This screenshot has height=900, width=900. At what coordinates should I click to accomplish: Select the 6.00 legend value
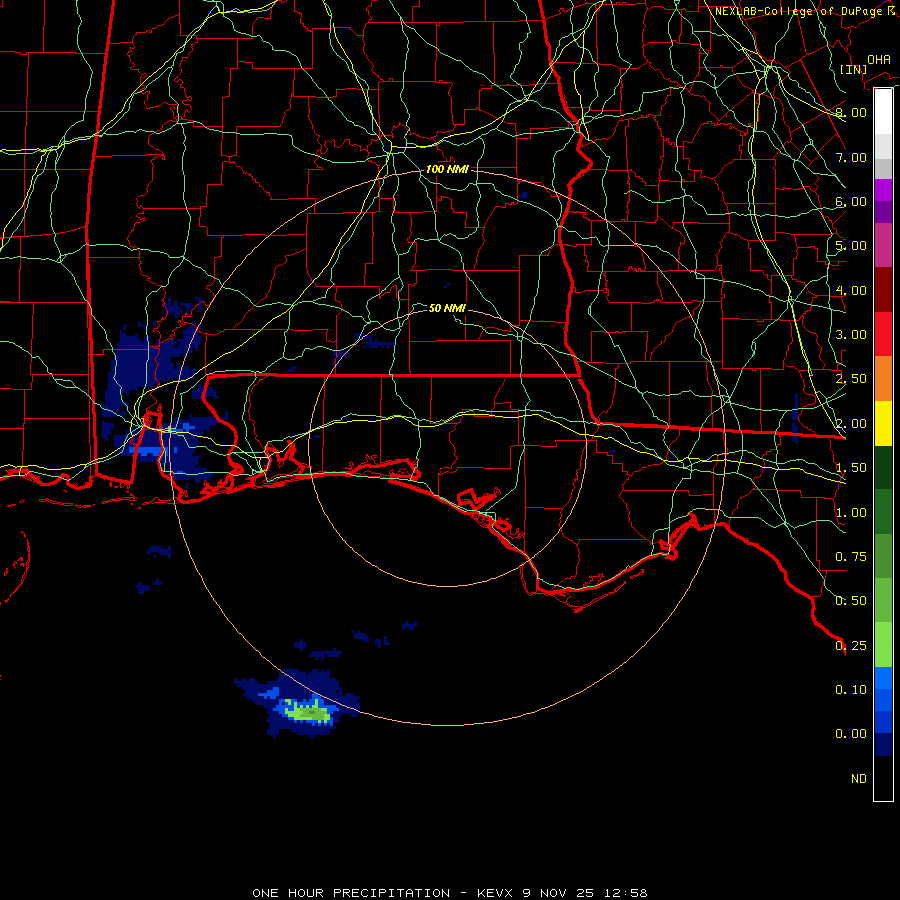point(851,201)
